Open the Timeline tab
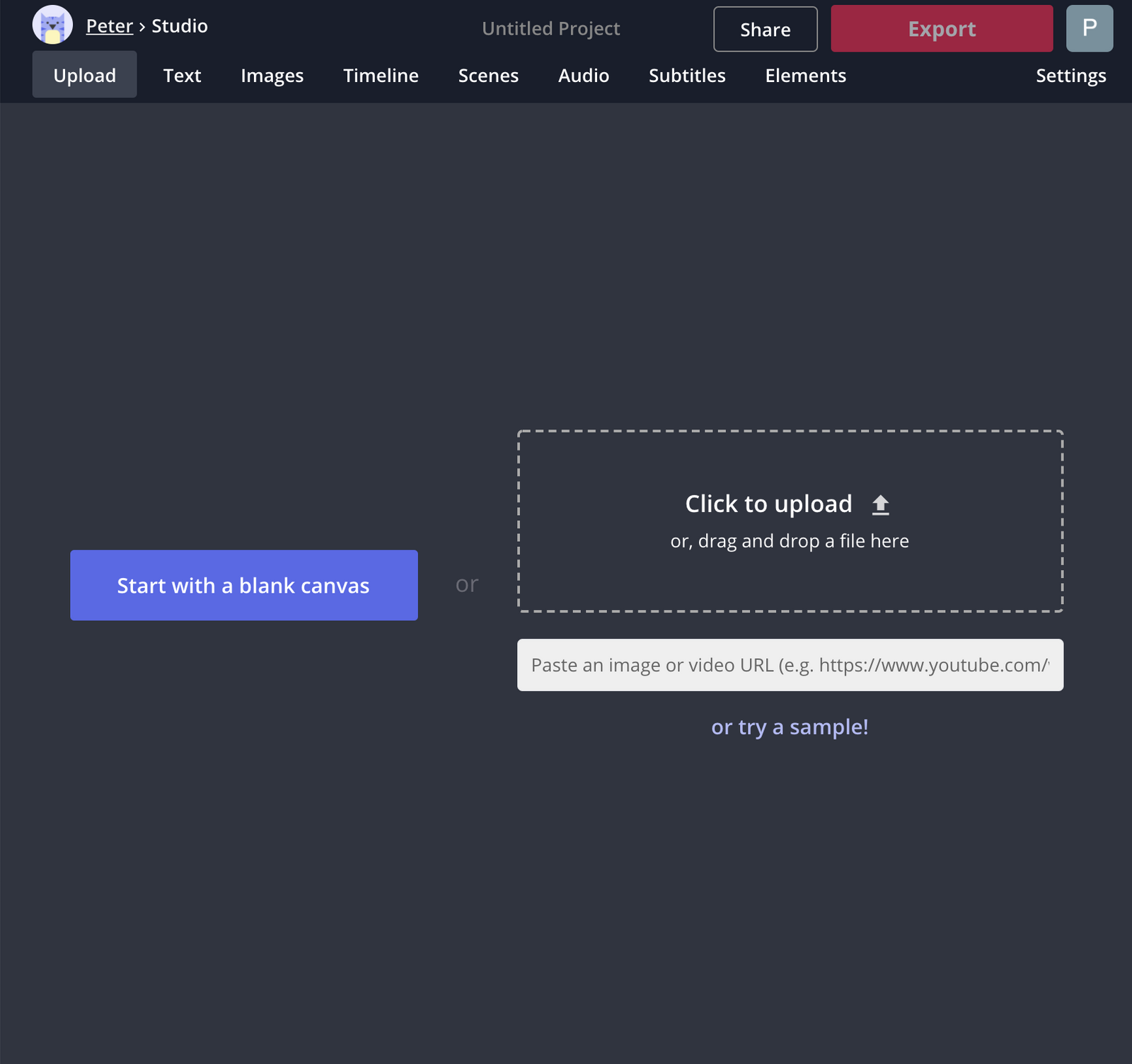 (380, 75)
